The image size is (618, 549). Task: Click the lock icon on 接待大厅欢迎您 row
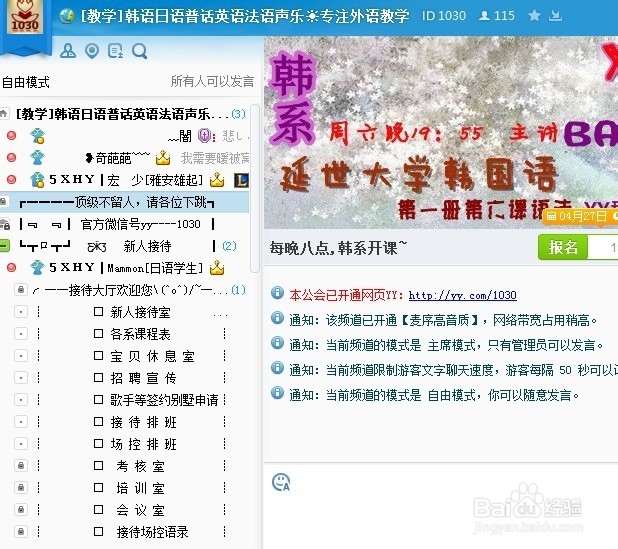[x=21, y=290]
